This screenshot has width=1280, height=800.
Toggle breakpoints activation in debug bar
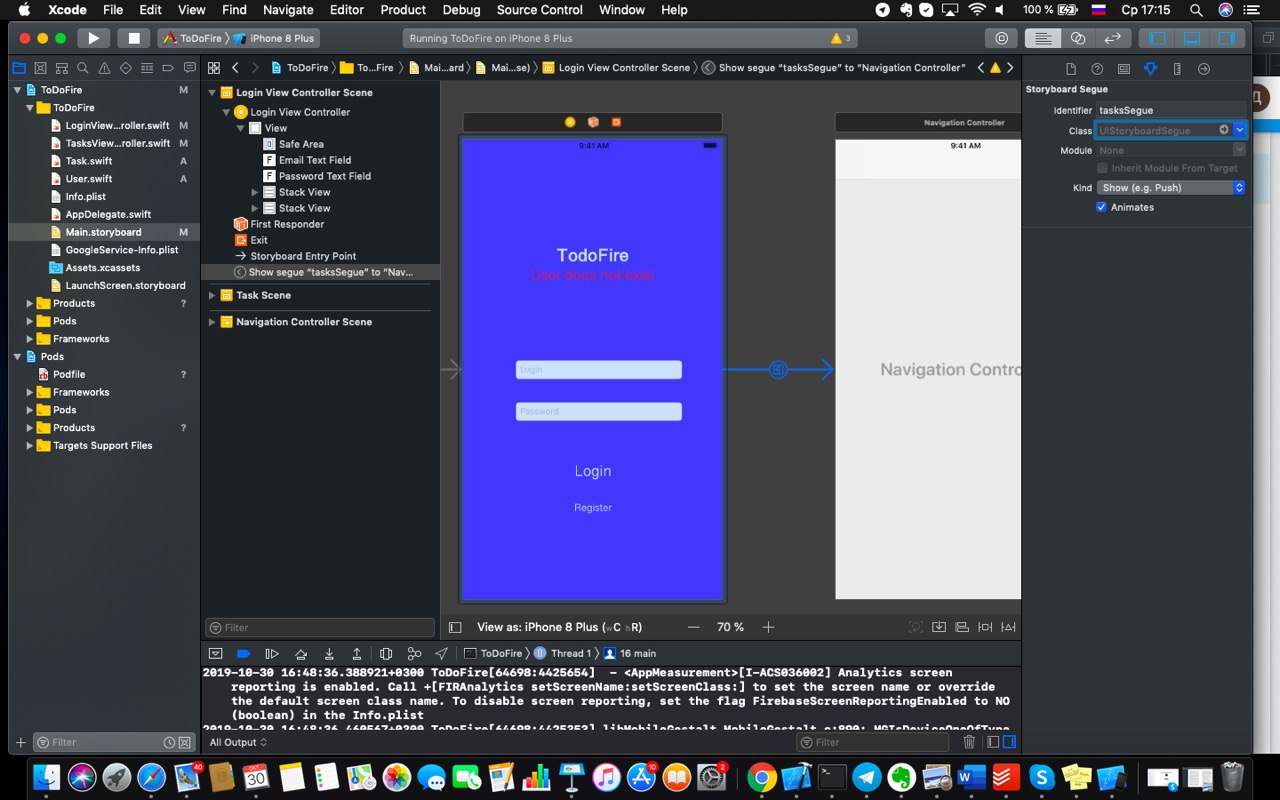[x=243, y=653]
